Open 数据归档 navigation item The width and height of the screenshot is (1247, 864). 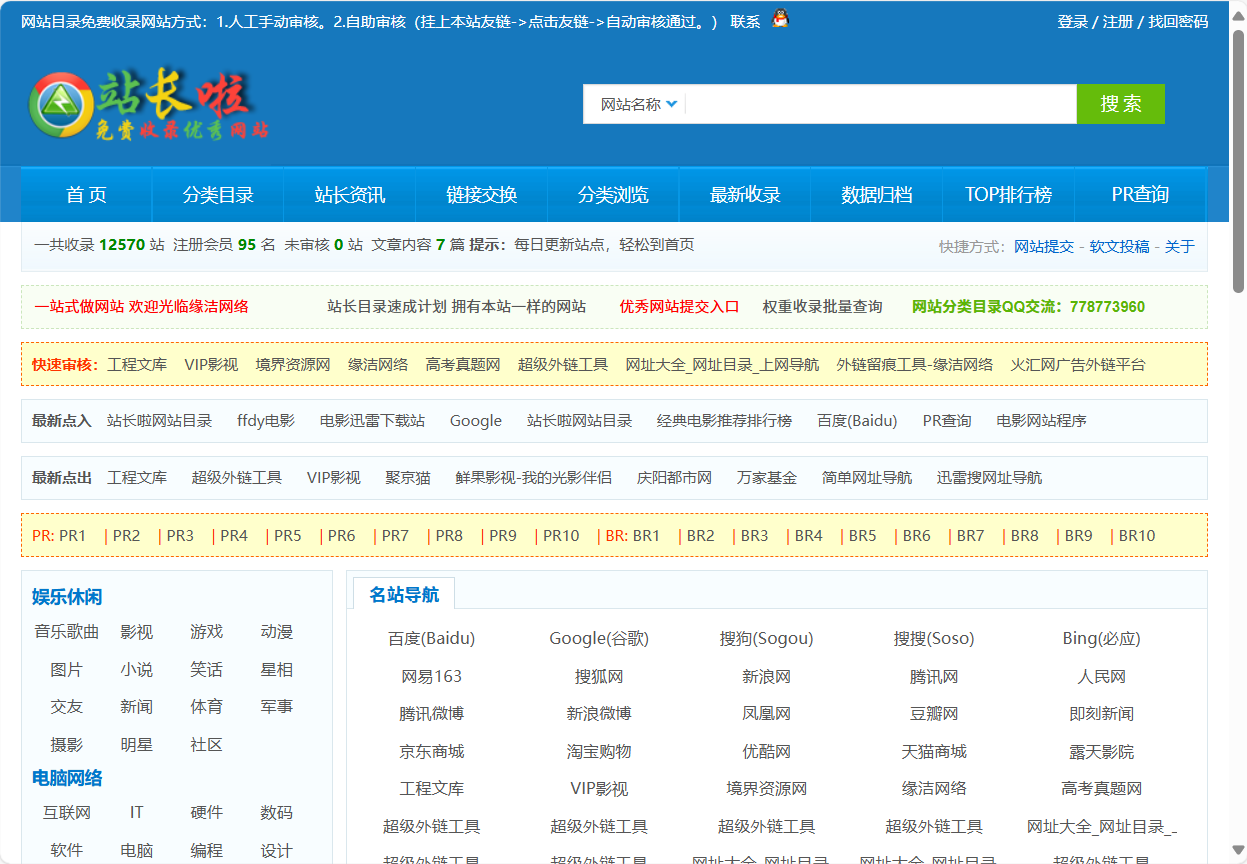[877, 195]
